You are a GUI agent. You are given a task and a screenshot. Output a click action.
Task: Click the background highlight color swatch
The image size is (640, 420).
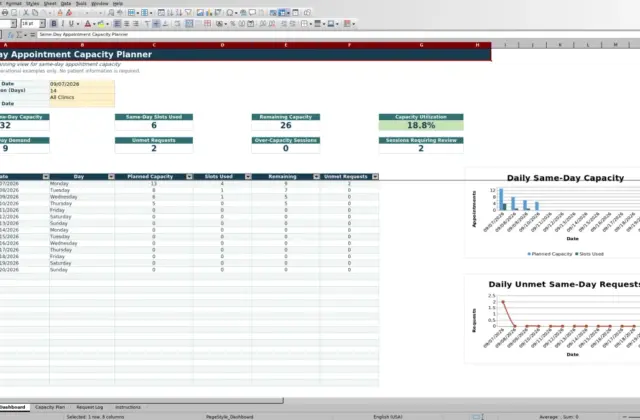[x=101, y=24]
